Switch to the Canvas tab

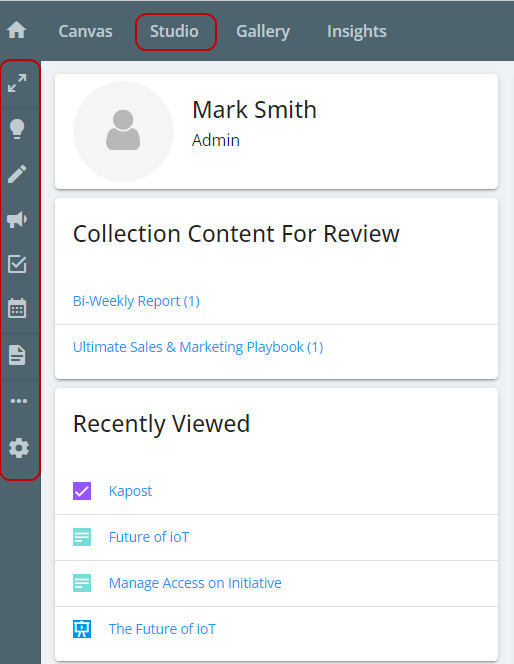86,31
